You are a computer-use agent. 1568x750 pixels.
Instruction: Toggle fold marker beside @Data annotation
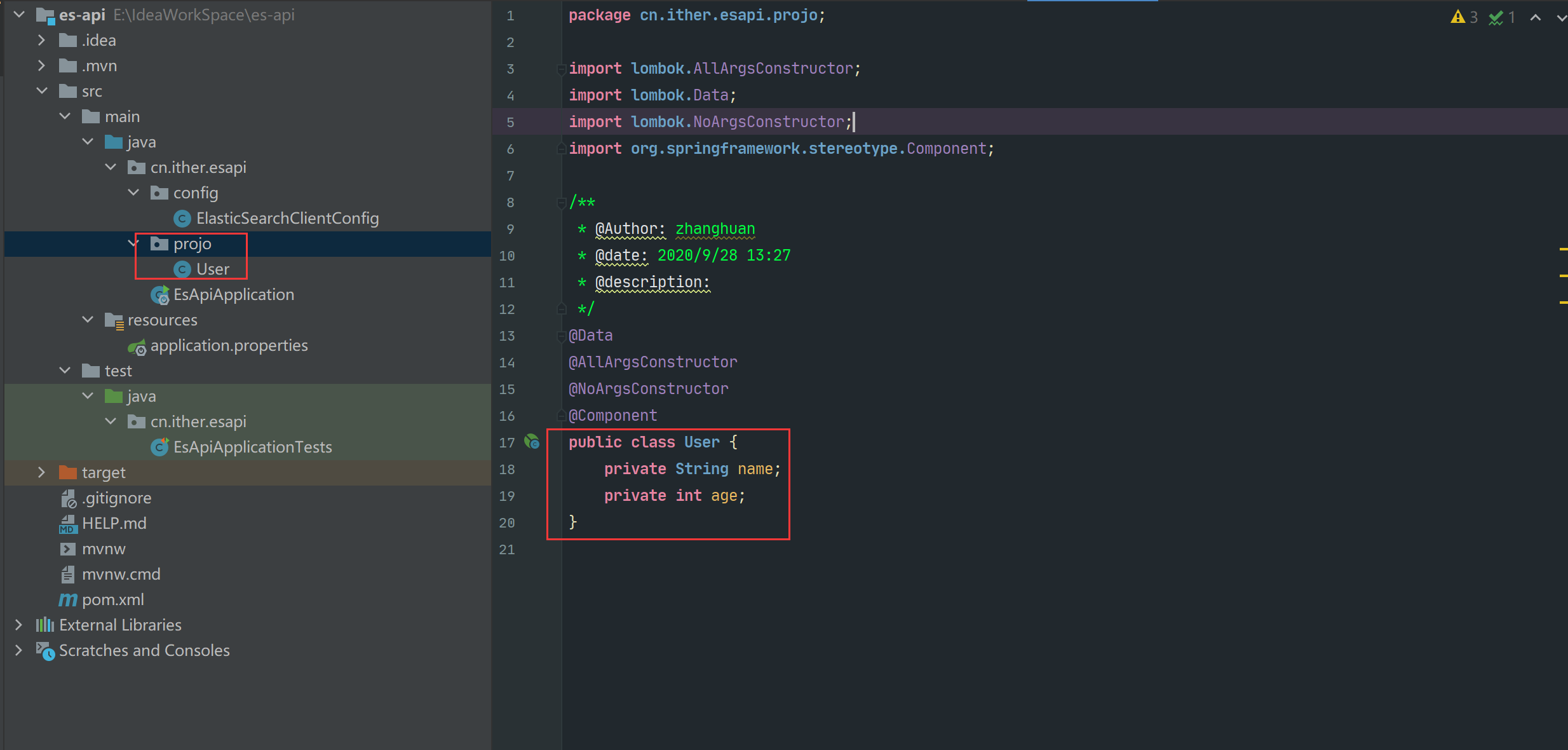pyautogui.click(x=561, y=336)
